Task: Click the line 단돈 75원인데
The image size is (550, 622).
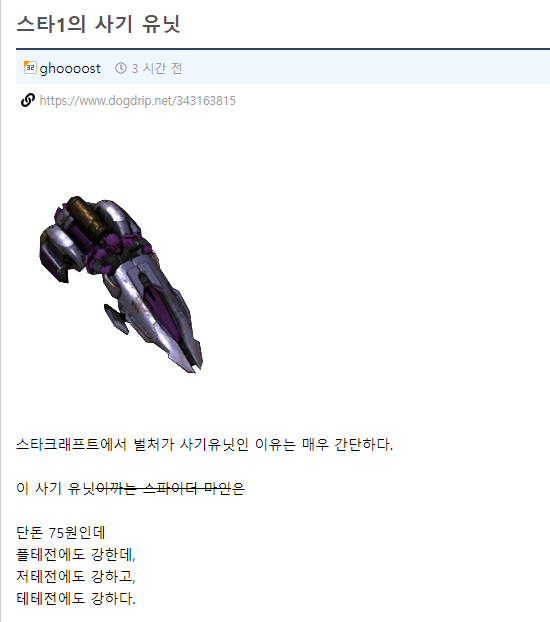Action: tap(61, 532)
